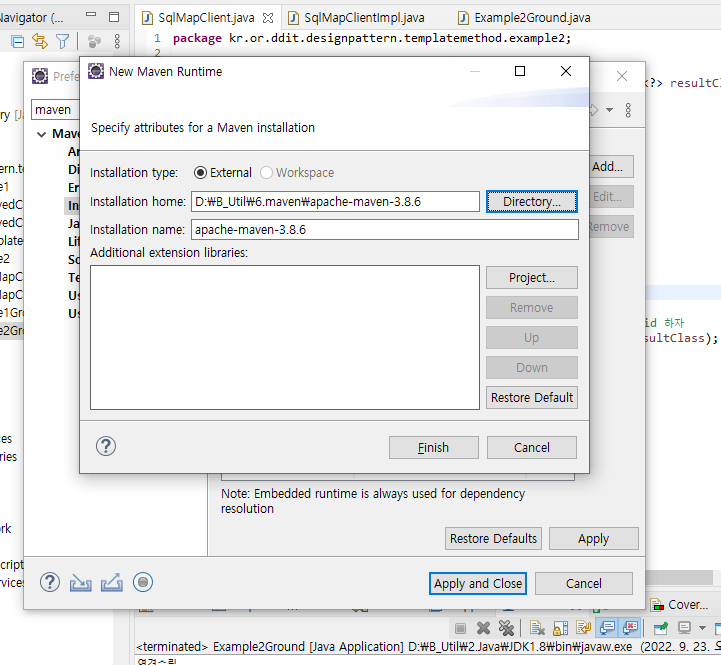Click Installation name text field

pyautogui.click(x=385, y=229)
